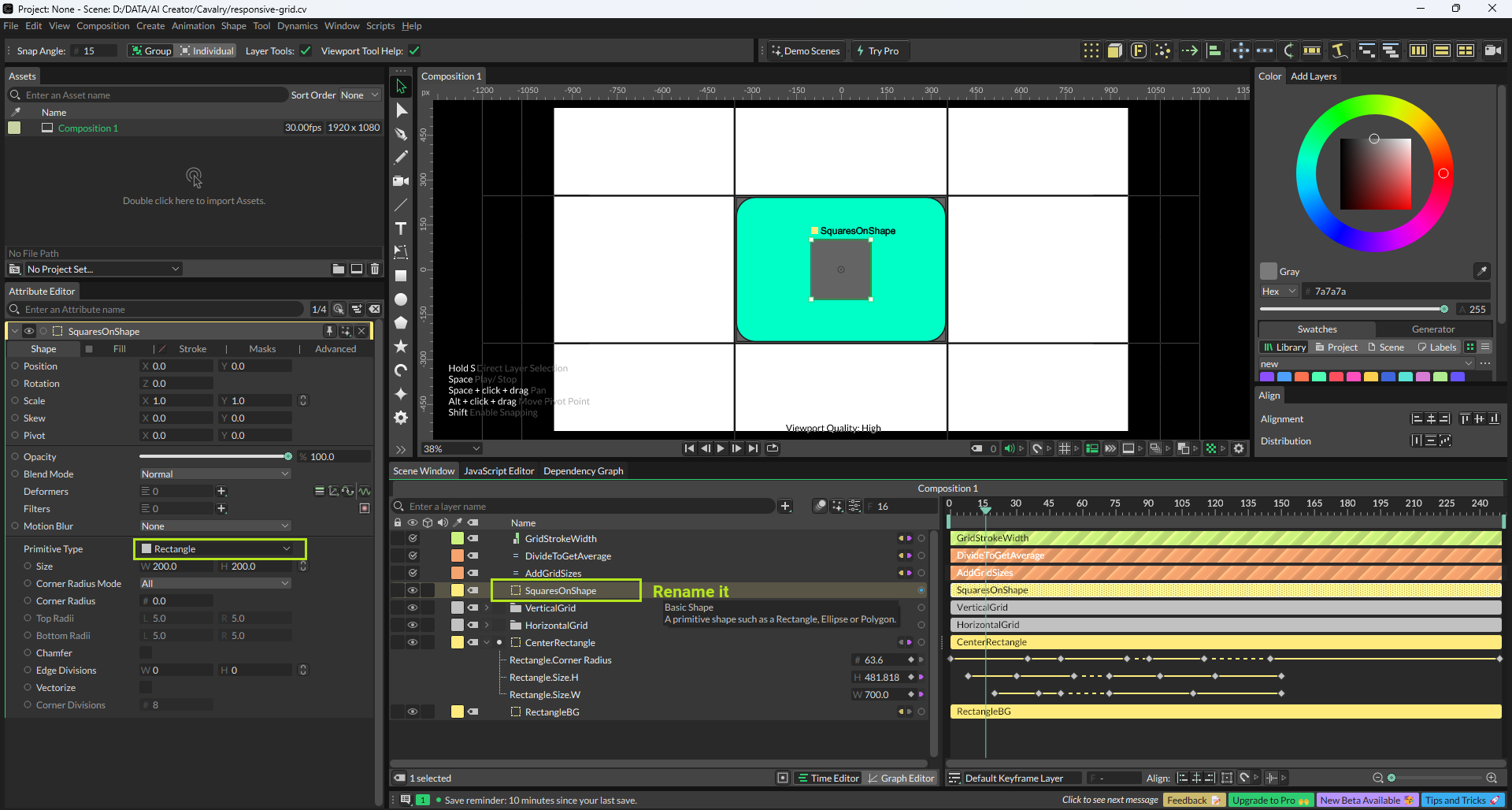Click the Camera tool icon

tap(401, 181)
